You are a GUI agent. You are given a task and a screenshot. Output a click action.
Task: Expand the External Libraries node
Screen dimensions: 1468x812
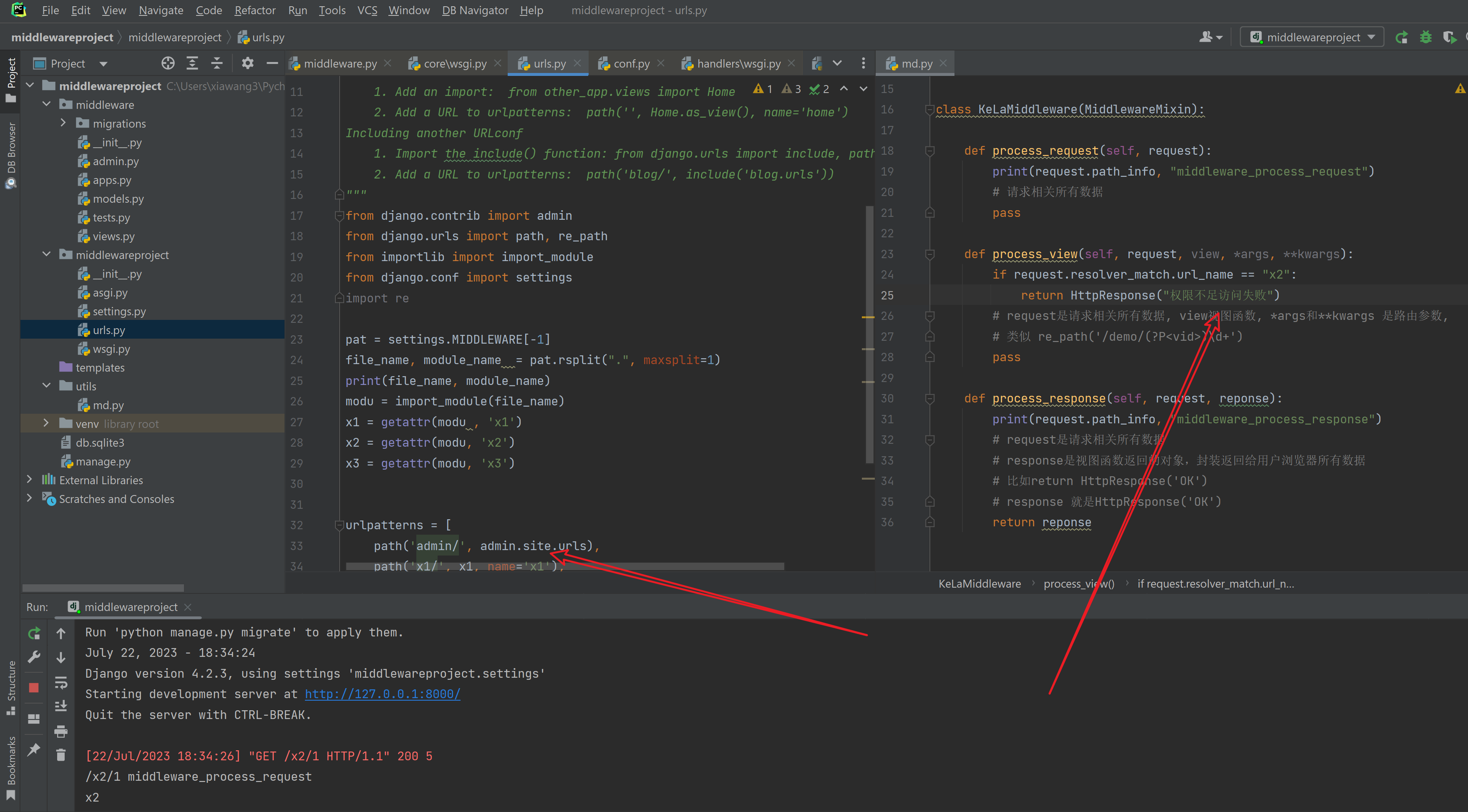(x=30, y=480)
